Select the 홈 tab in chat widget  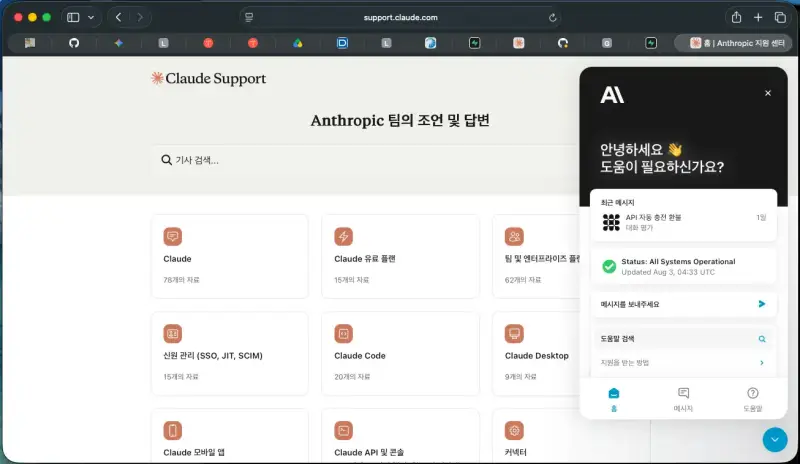tap(614, 400)
